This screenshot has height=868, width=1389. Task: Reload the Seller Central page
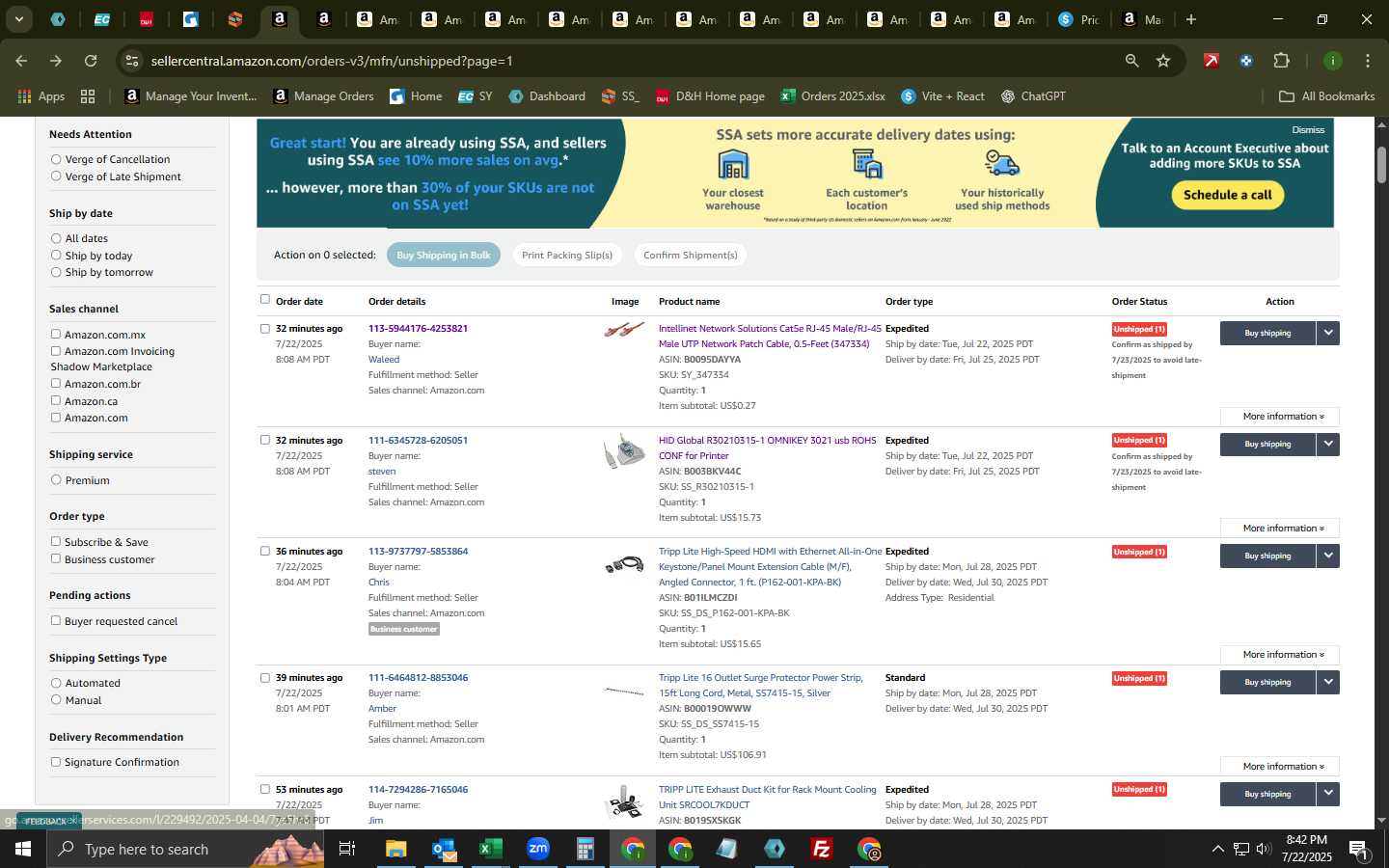(x=91, y=61)
